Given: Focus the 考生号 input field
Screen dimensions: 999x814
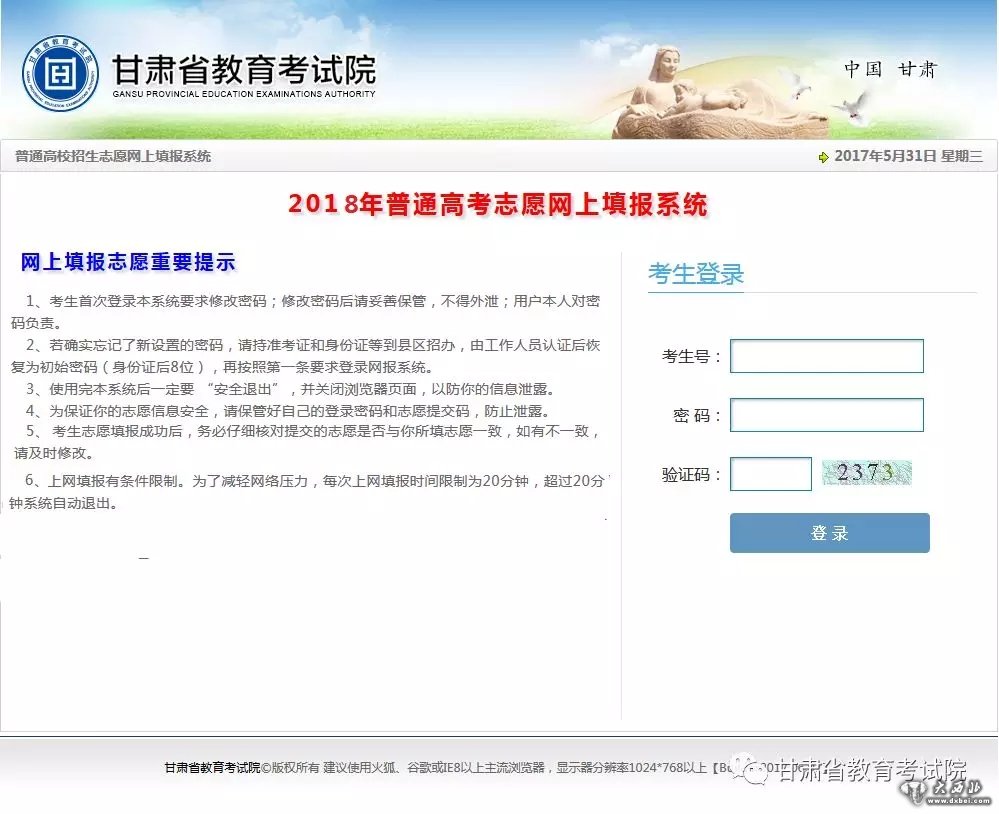Looking at the screenshot, I should pos(826,356).
